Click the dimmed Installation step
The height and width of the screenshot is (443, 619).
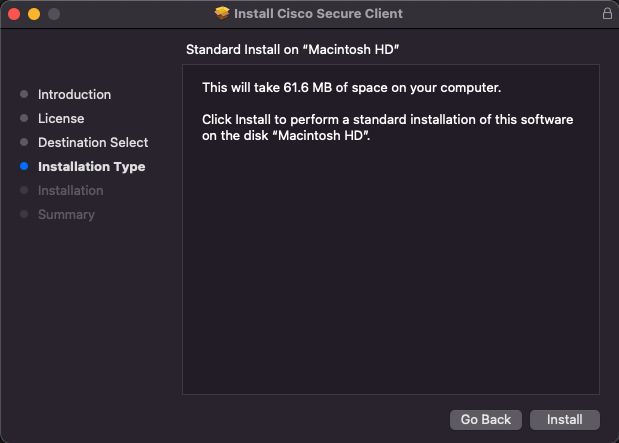coord(70,191)
